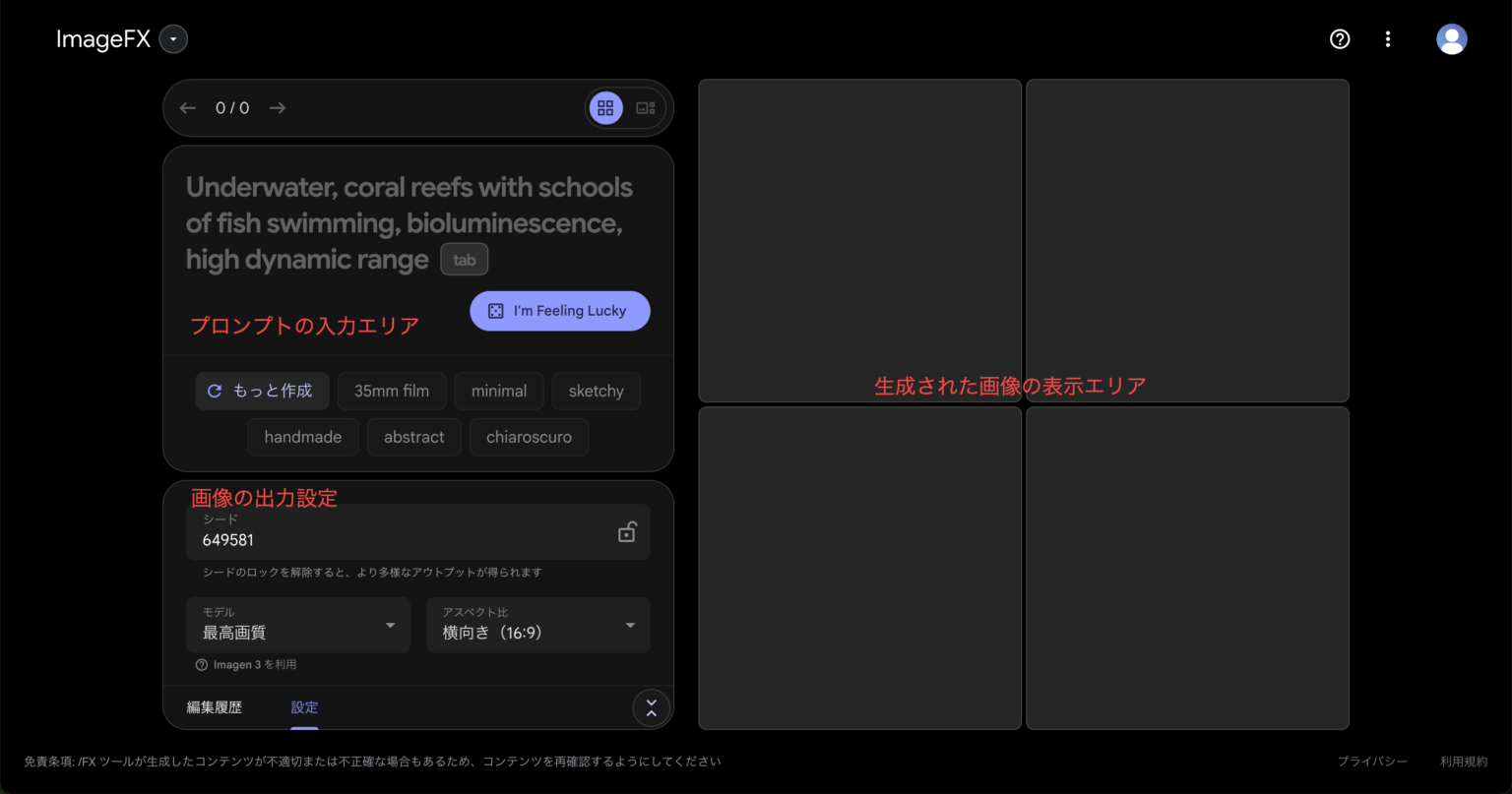
Task: Open the アスペクト比 aspect ratio dropdown
Action: point(537,625)
